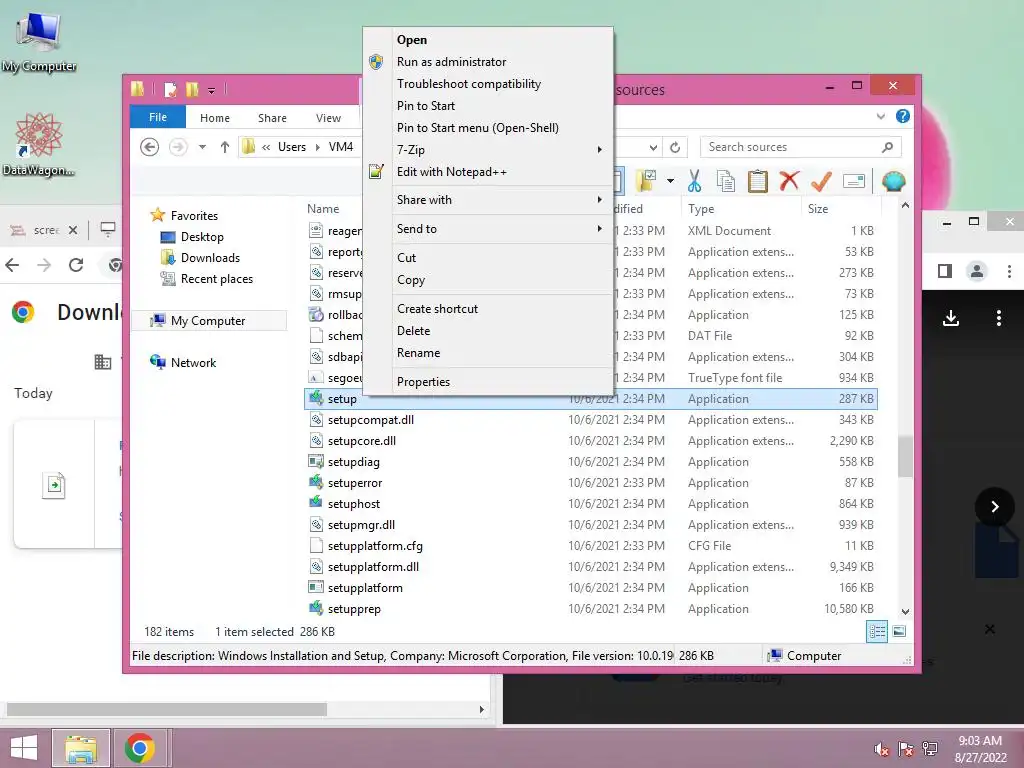Toggle Chrome side panel icon
Screen dimensions: 1024x768
coord(944,271)
